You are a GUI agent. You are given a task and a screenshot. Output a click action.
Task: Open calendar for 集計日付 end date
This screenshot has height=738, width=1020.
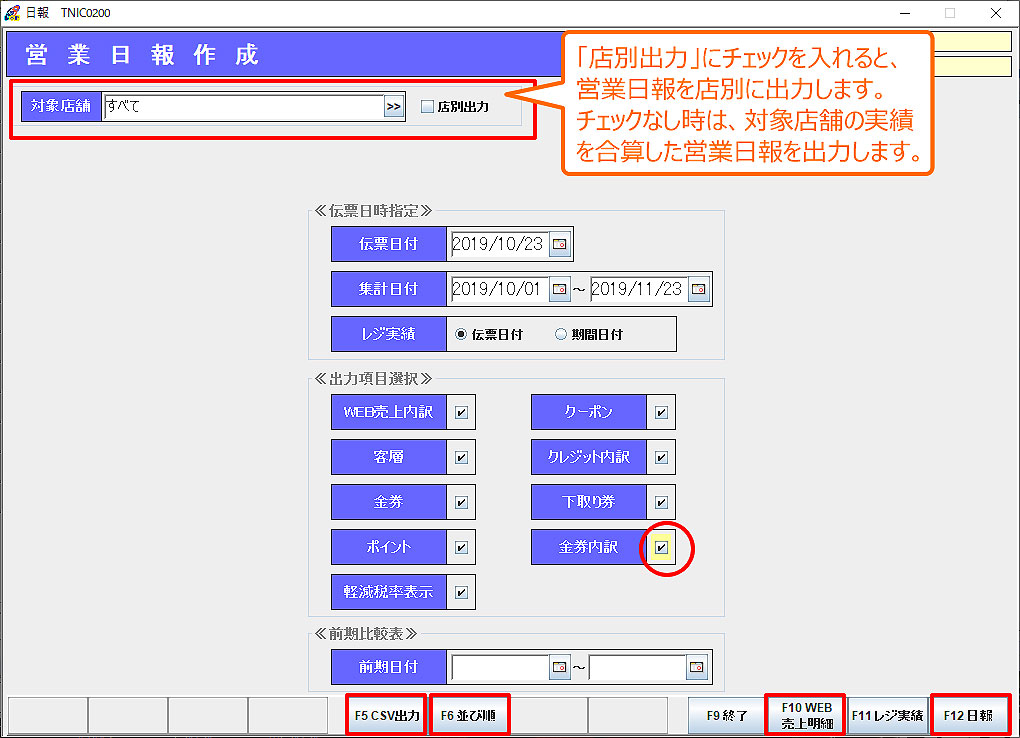click(698, 289)
